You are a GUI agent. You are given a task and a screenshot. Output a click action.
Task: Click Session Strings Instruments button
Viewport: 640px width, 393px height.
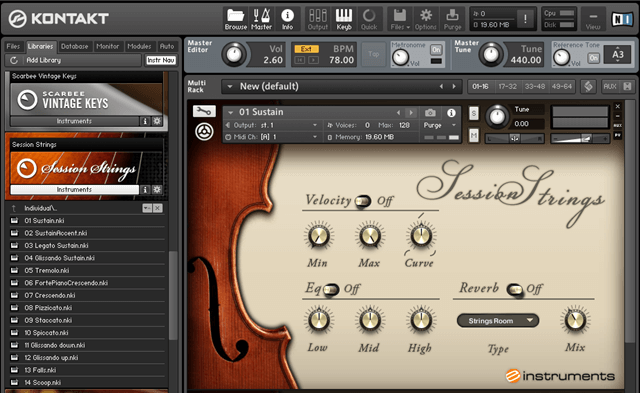click(74, 189)
